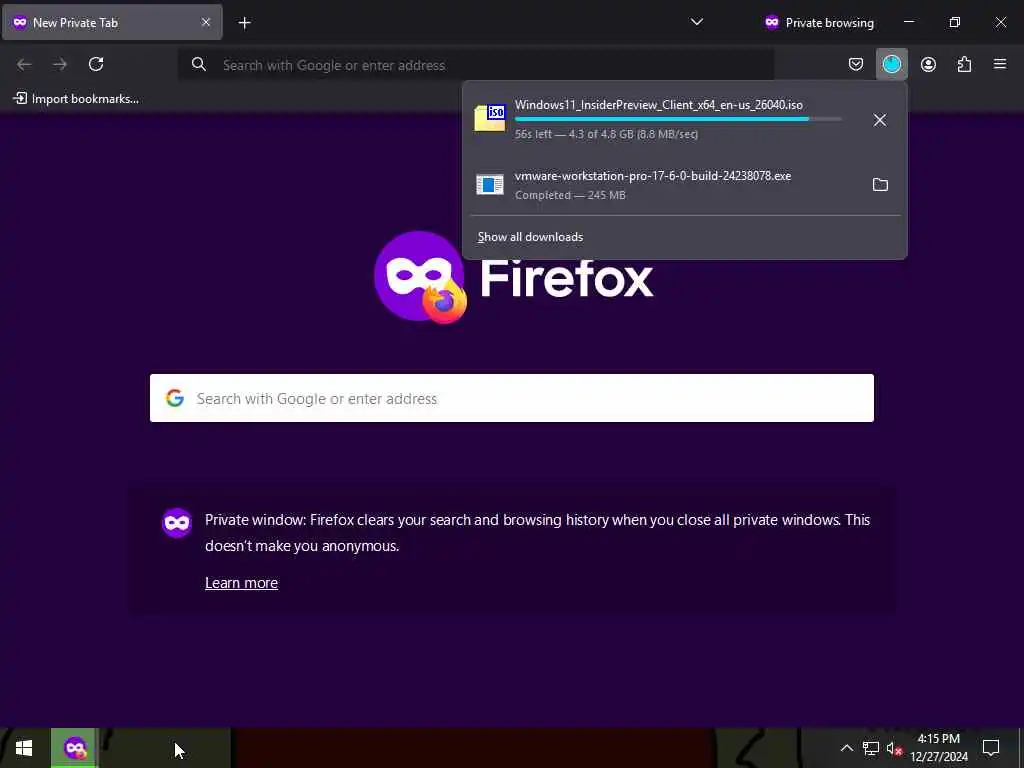Open a new tab with plus button
The image size is (1024, 768).
pyautogui.click(x=244, y=23)
